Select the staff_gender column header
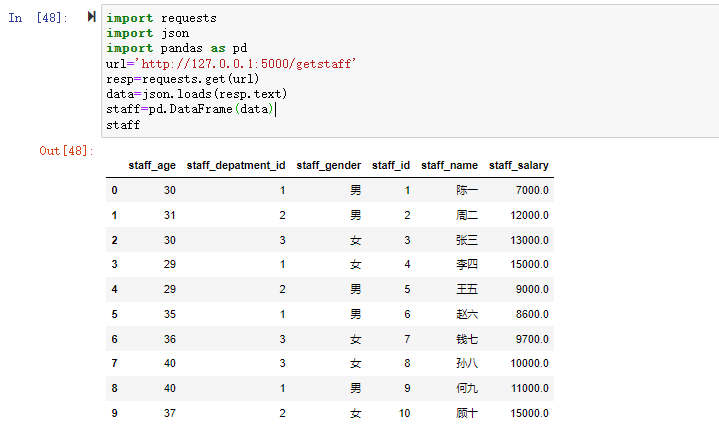 [x=329, y=165]
